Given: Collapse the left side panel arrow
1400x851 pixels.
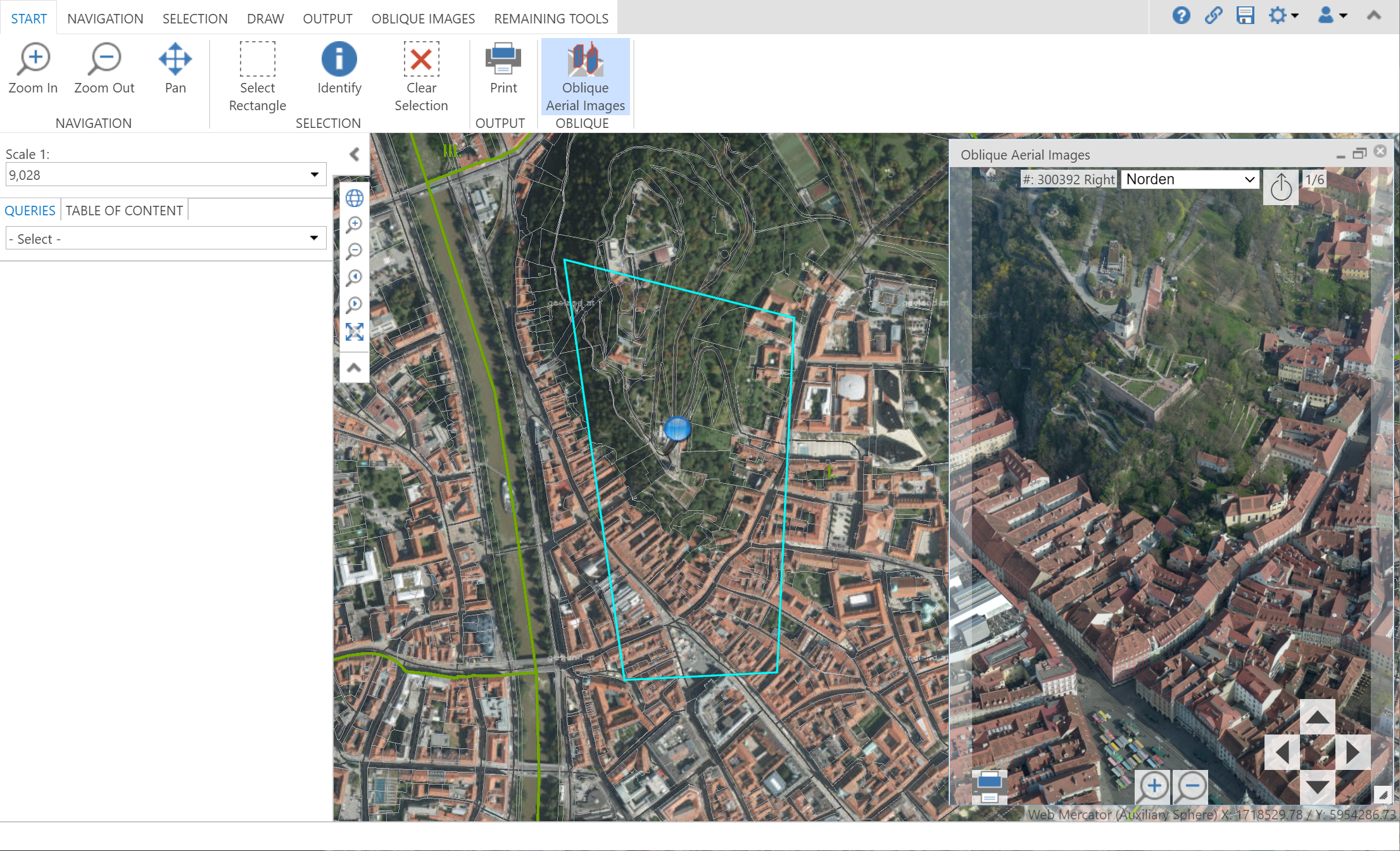Looking at the screenshot, I should pyautogui.click(x=353, y=154).
